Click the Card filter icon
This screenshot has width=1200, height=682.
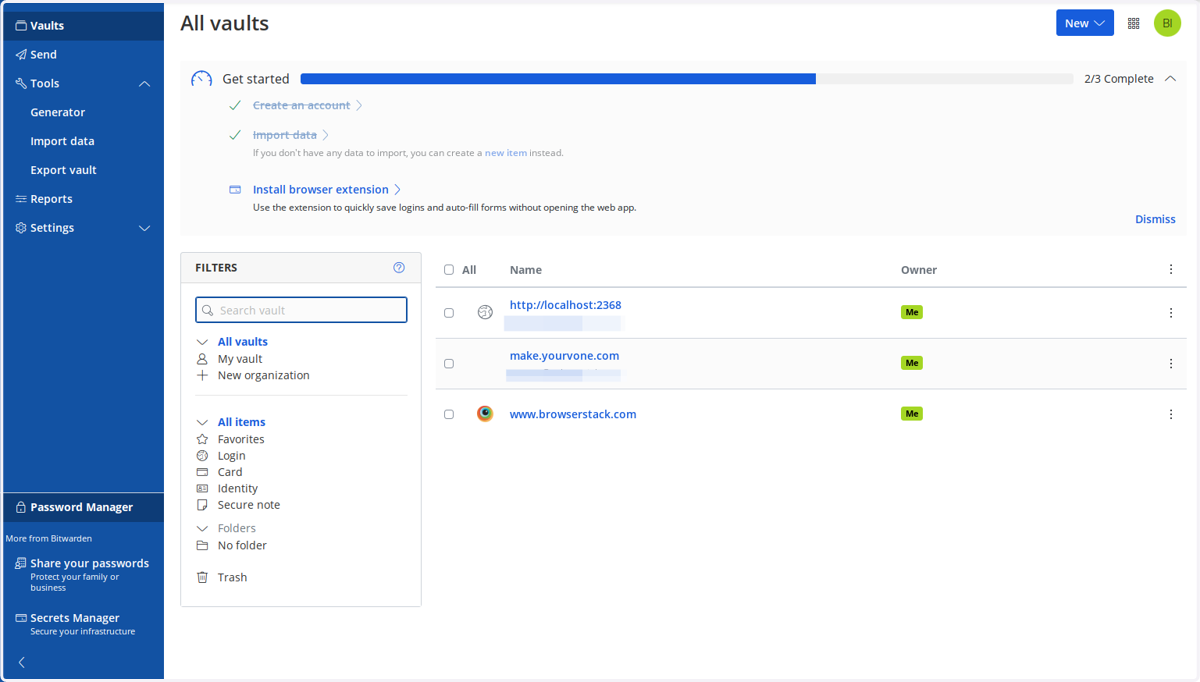click(x=202, y=472)
